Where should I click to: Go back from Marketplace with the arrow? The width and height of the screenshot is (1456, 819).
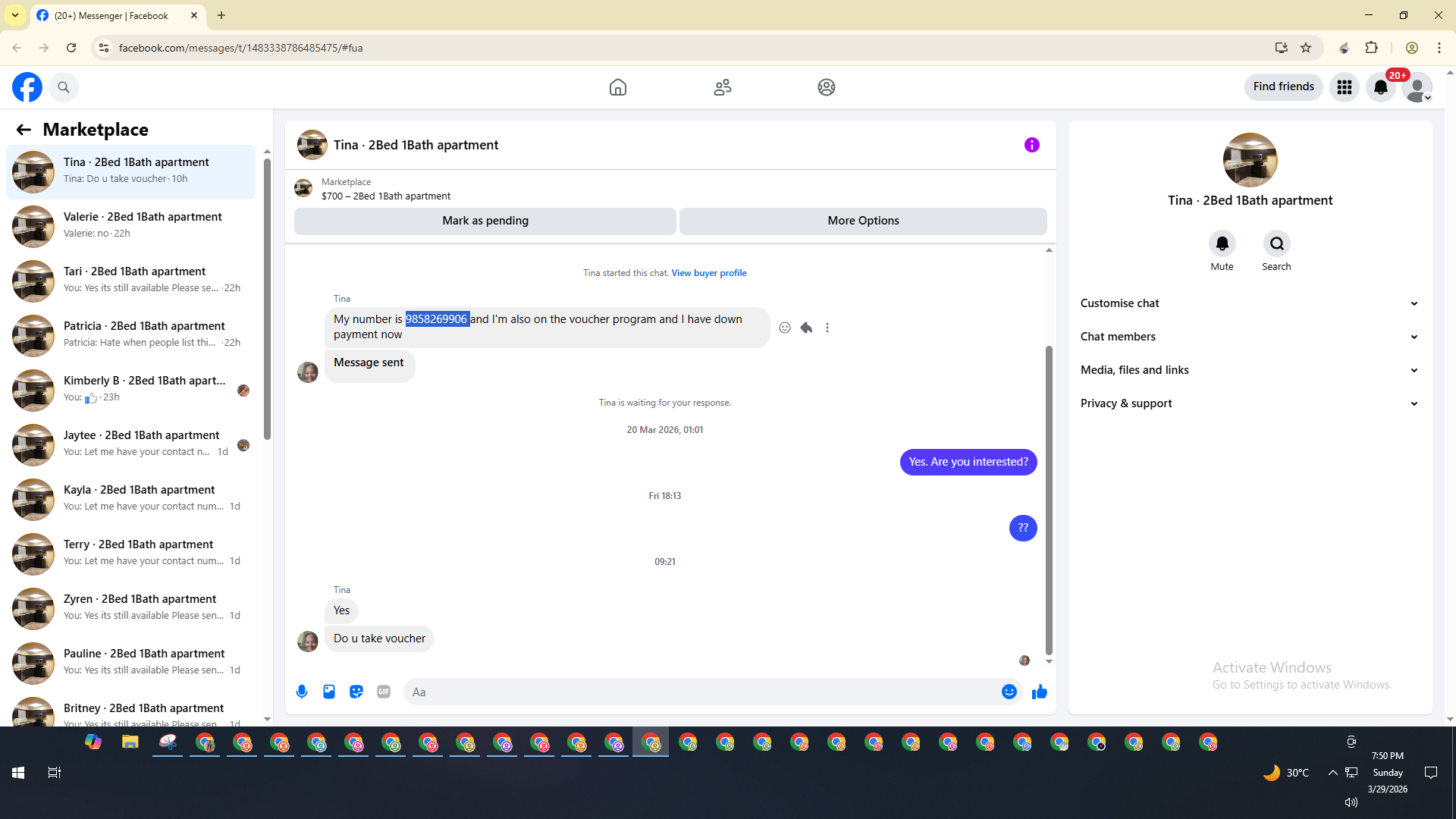pyautogui.click(x=24, y=130)
